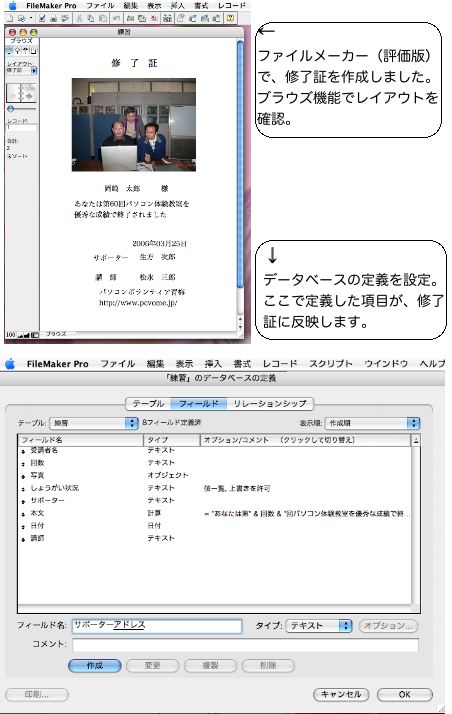
Task: Select the 講師 field row
Action: click(x=214, y=538)
